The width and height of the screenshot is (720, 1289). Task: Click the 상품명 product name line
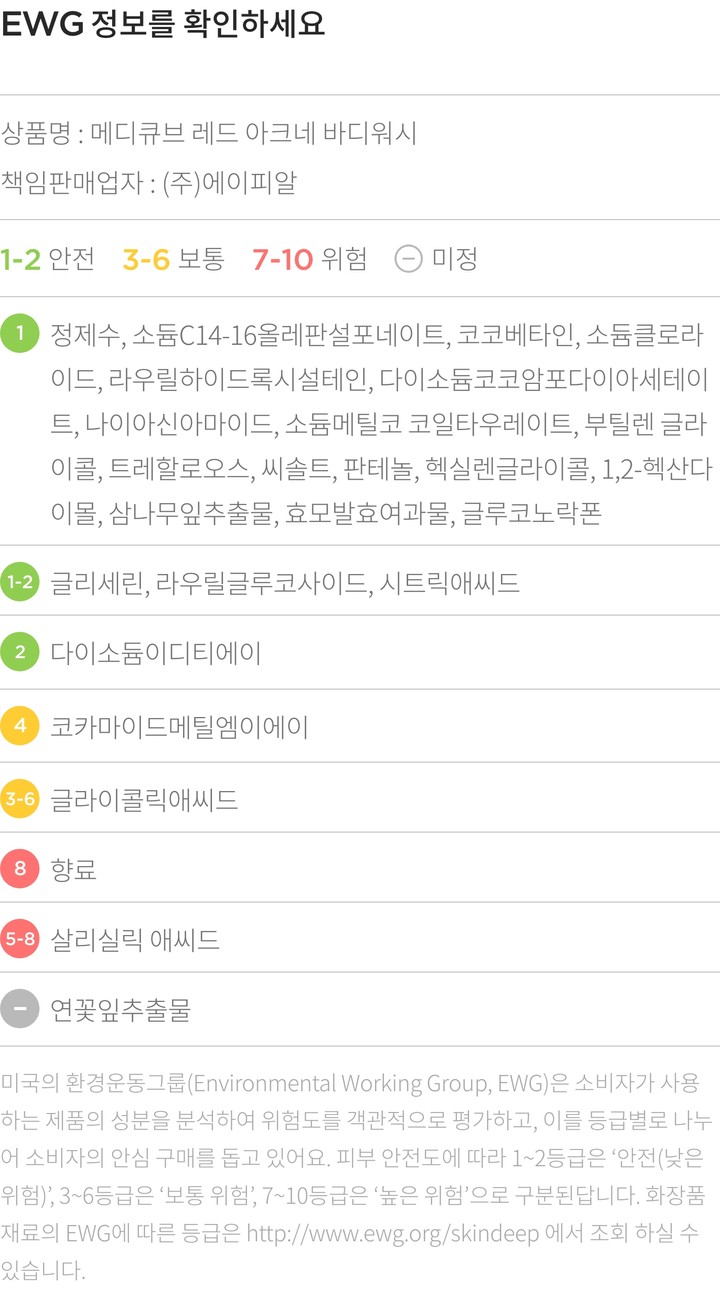209,133
